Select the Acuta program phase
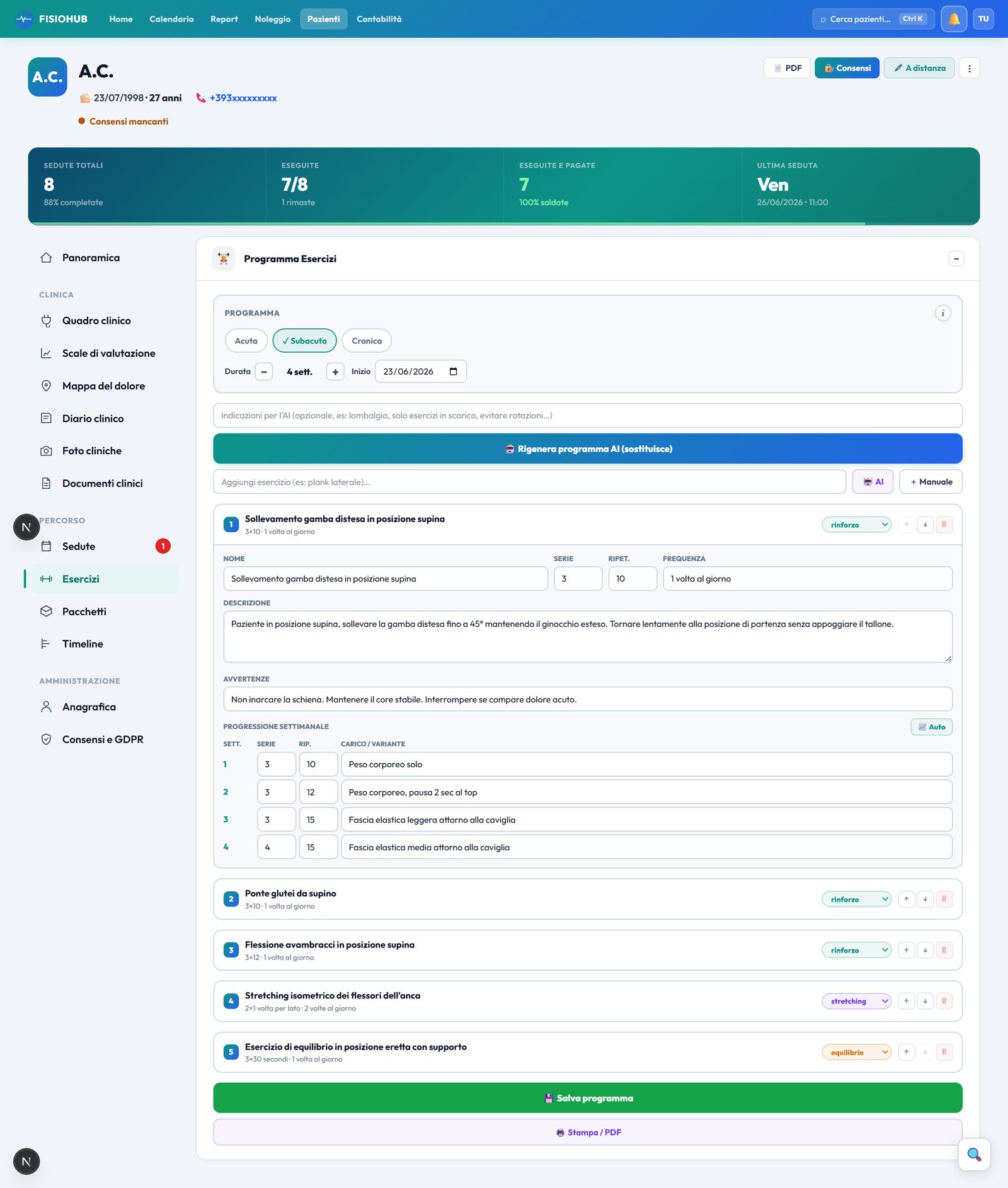This screenshot has width=1008, height=1188. tap(246, 341)
